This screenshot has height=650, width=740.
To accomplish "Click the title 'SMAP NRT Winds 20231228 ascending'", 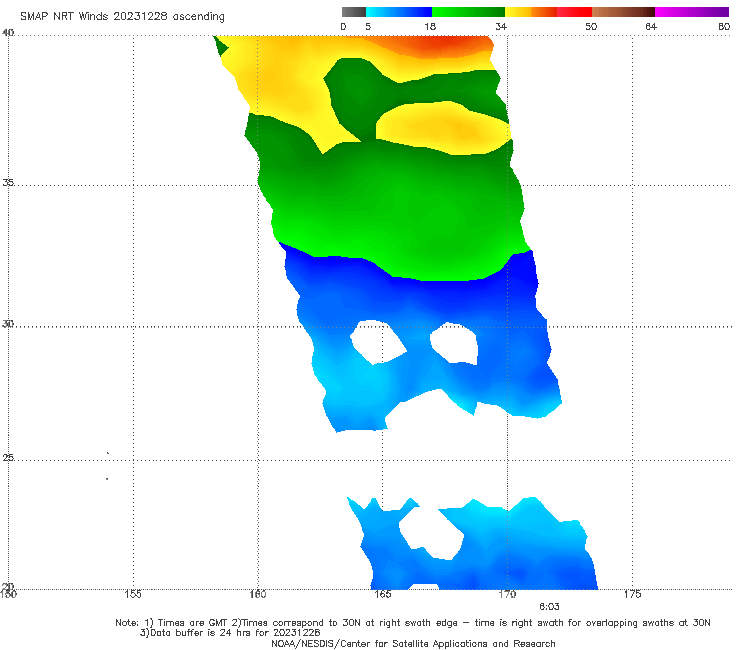I will pyautogui.click(x=122, y=17).
